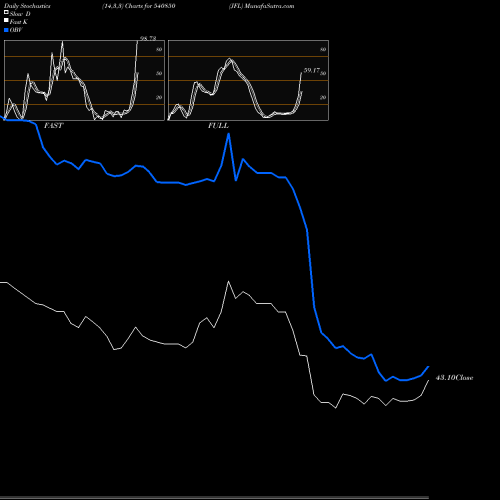Click the Fast K legend swatch
The height and width of the screenshot is (500, 500).
pos(6,20)
